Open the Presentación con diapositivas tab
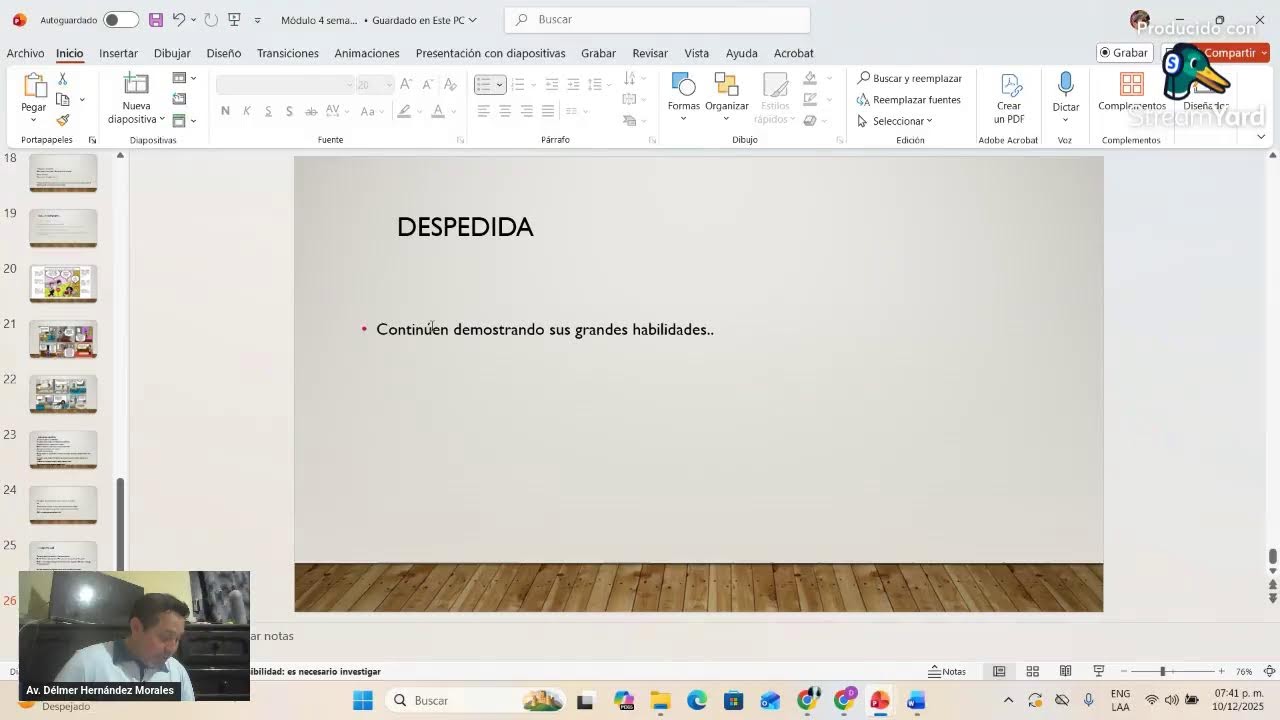 click(490, 53)
